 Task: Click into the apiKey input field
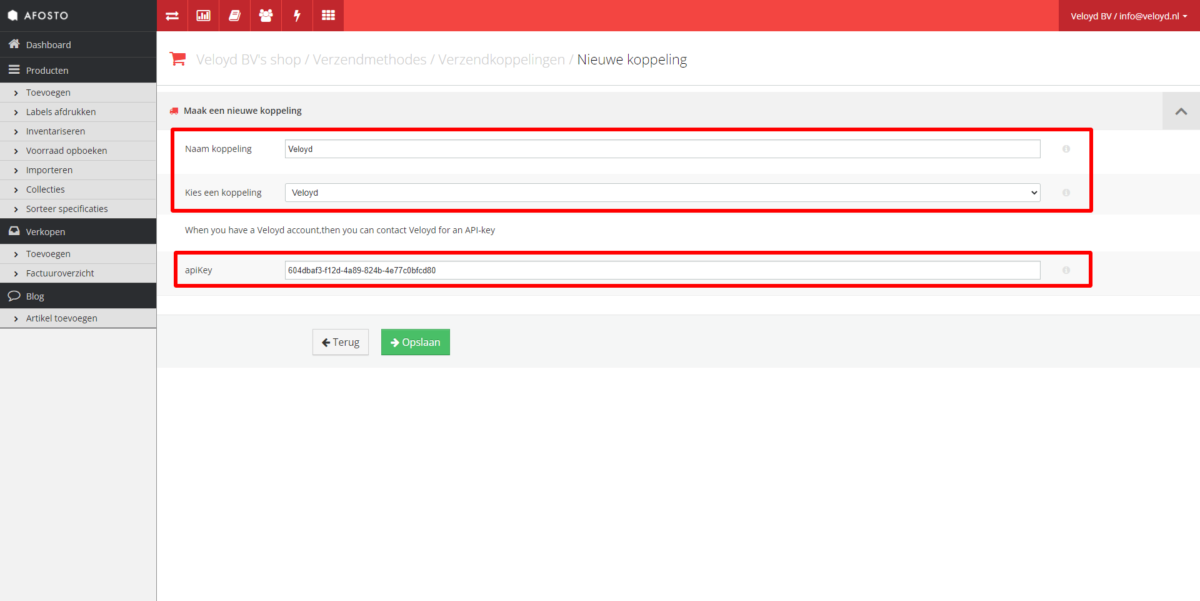pyautogui.click(x=662, y=270)
